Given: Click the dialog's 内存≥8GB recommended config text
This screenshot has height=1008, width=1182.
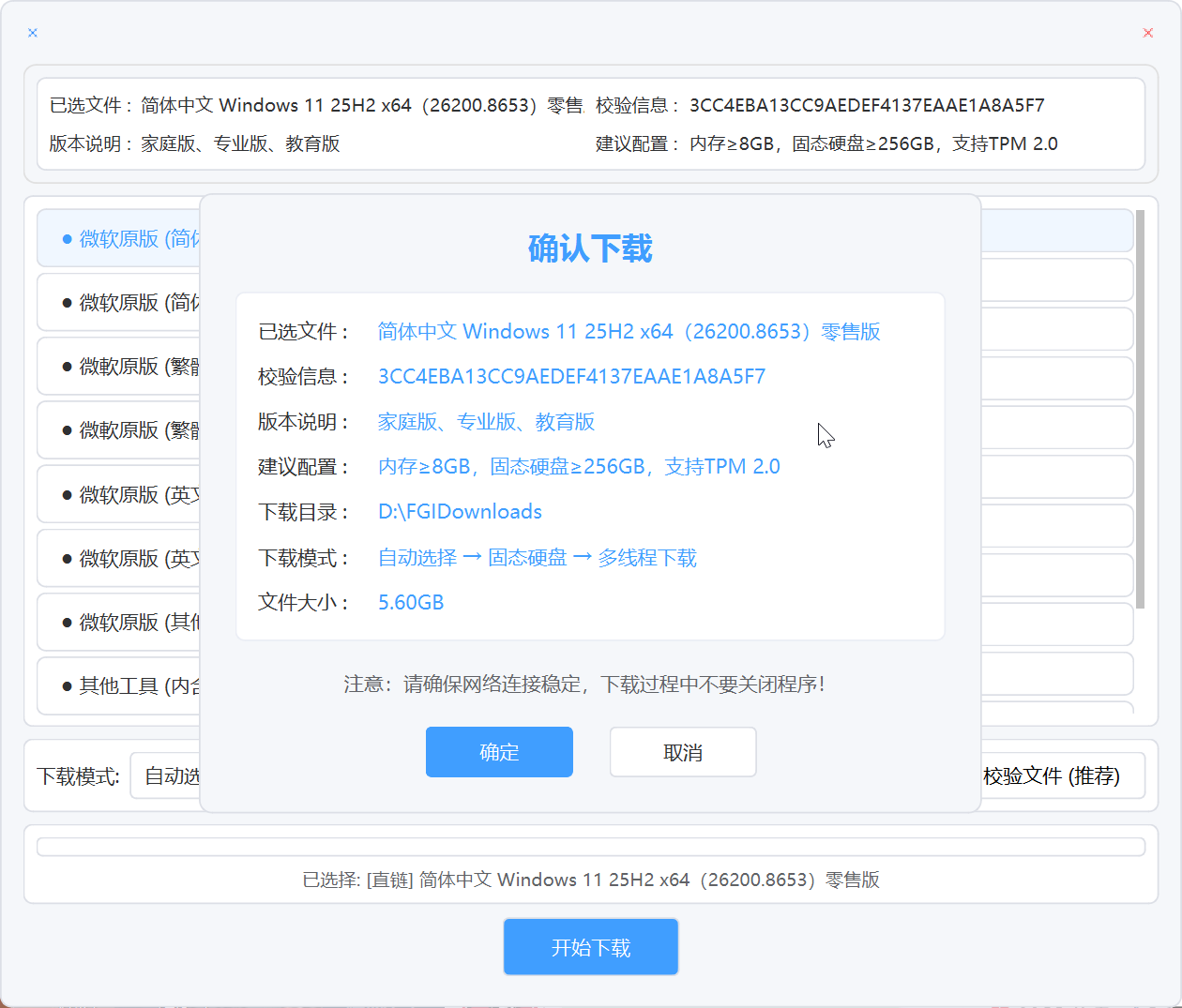Looking at the screenshot, I should (579, 466).
